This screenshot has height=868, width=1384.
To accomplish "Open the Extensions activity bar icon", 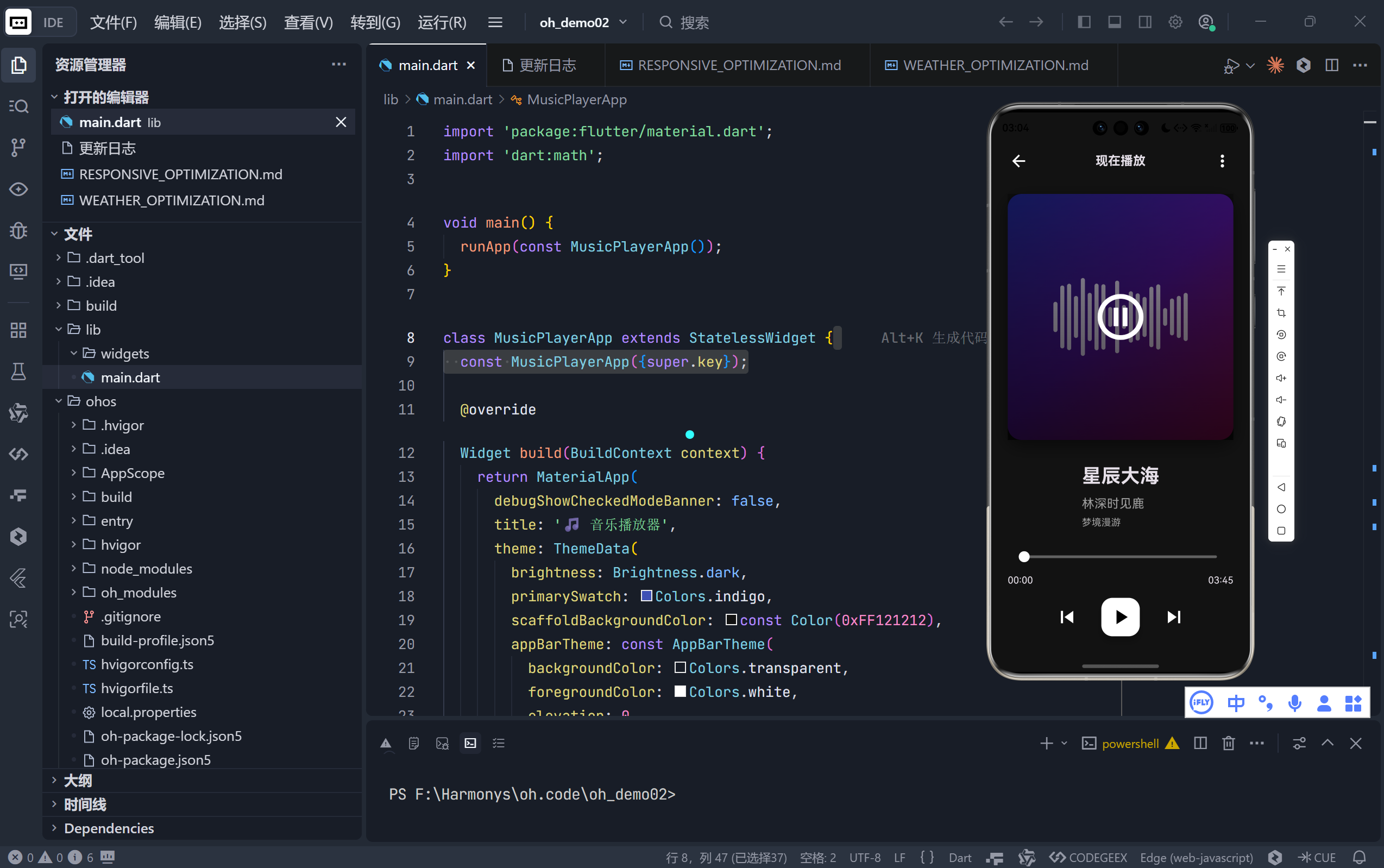I will click(18, 330).
